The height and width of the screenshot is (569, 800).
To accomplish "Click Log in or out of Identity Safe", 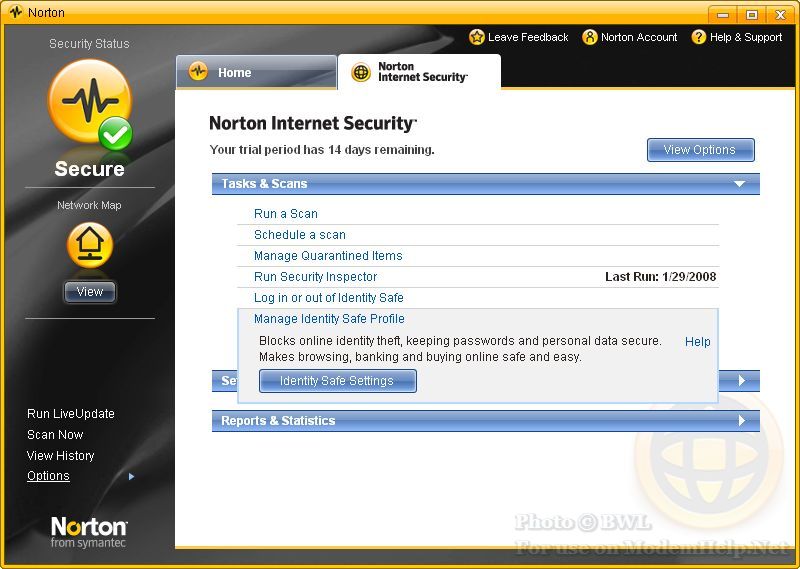I will click(329, 298).
